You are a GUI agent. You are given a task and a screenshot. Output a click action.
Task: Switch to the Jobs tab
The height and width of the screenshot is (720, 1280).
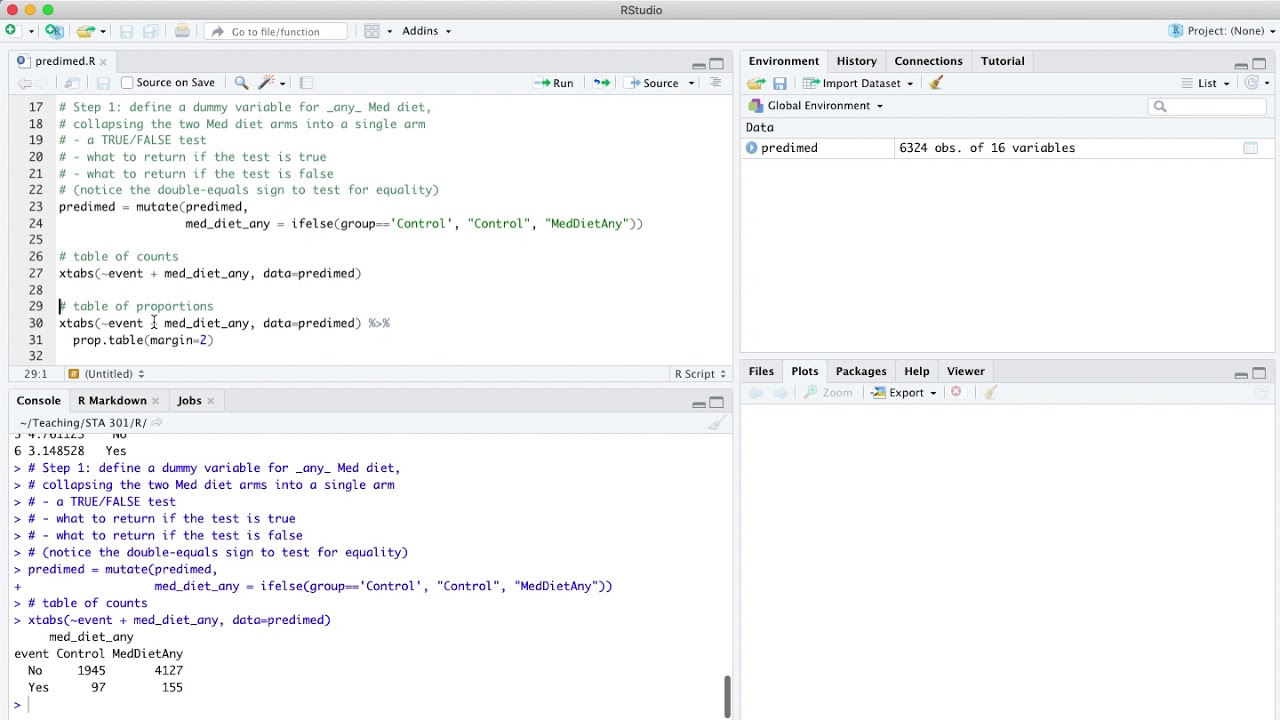pyautogui.click(x=189, y=400)
